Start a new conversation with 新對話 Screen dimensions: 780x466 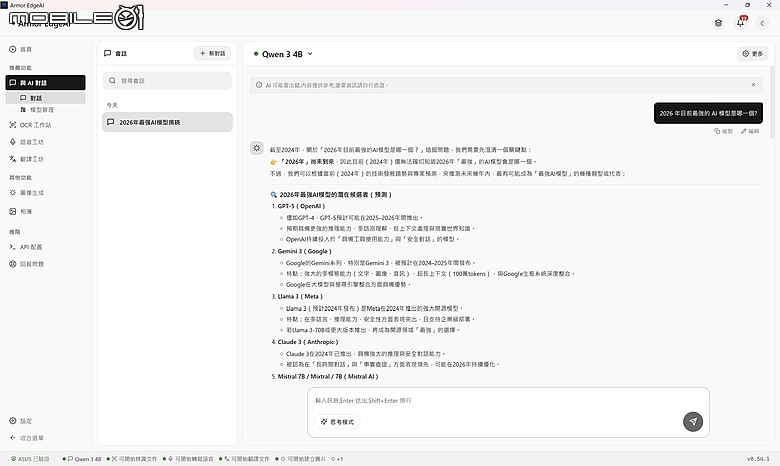[212, 53]
